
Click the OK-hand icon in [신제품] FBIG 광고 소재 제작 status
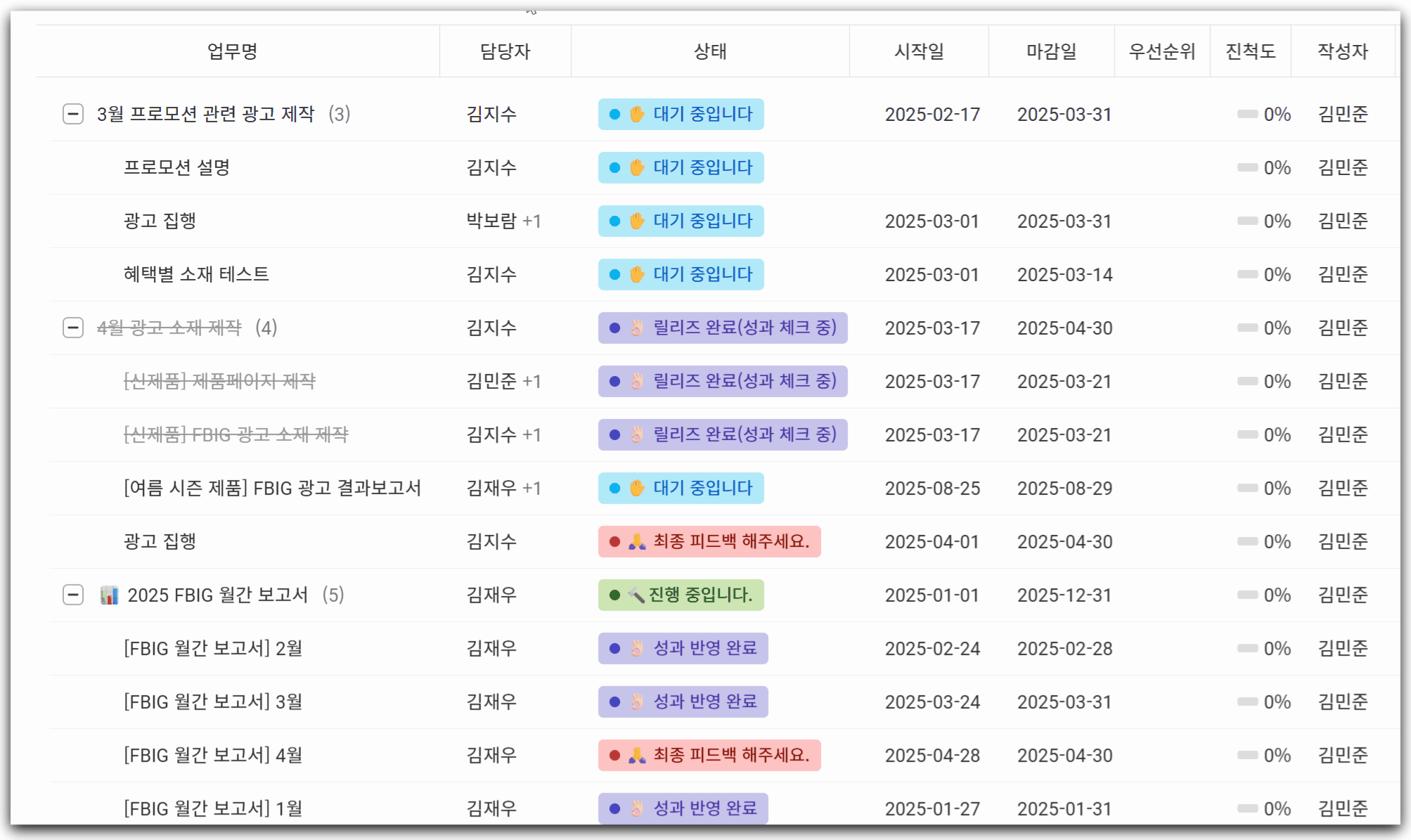[x=637, y=434]
